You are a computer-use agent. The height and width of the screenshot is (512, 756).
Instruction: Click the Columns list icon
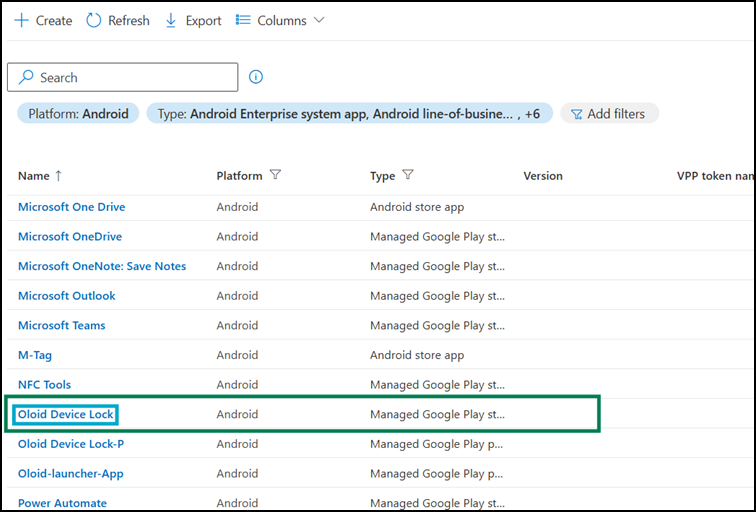[x=243, y=20]
